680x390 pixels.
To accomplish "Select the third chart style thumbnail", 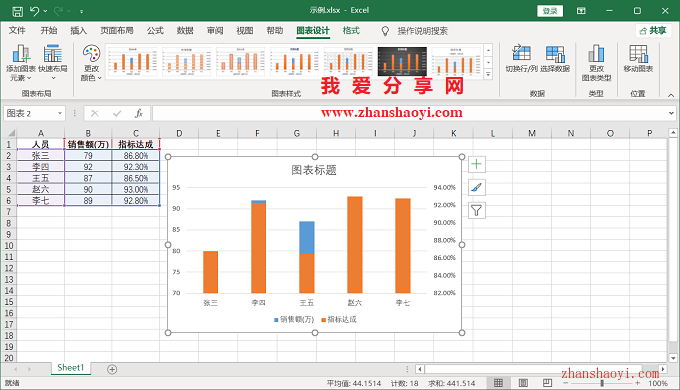I will (x=240, y=62).
